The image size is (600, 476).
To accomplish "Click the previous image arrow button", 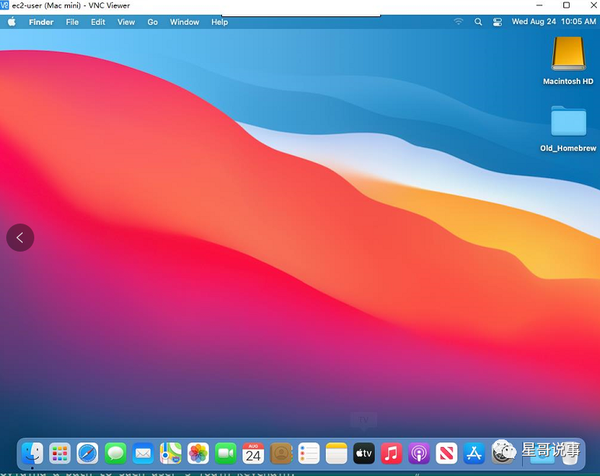I will 20,238.
